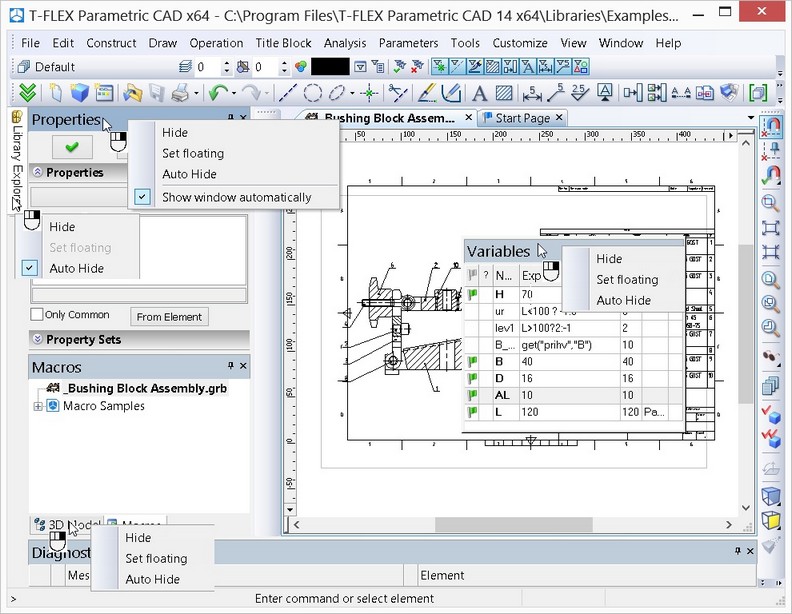Toggle the hatch selector filter button
Viewport: 792px width, 614px height.
click(x=492, y=67)
